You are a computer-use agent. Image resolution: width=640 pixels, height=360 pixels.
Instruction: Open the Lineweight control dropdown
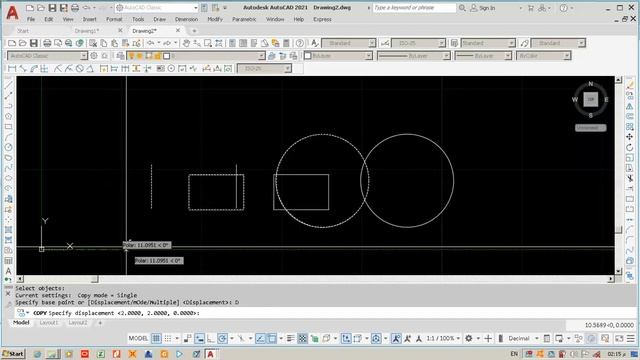coord(508,56)
